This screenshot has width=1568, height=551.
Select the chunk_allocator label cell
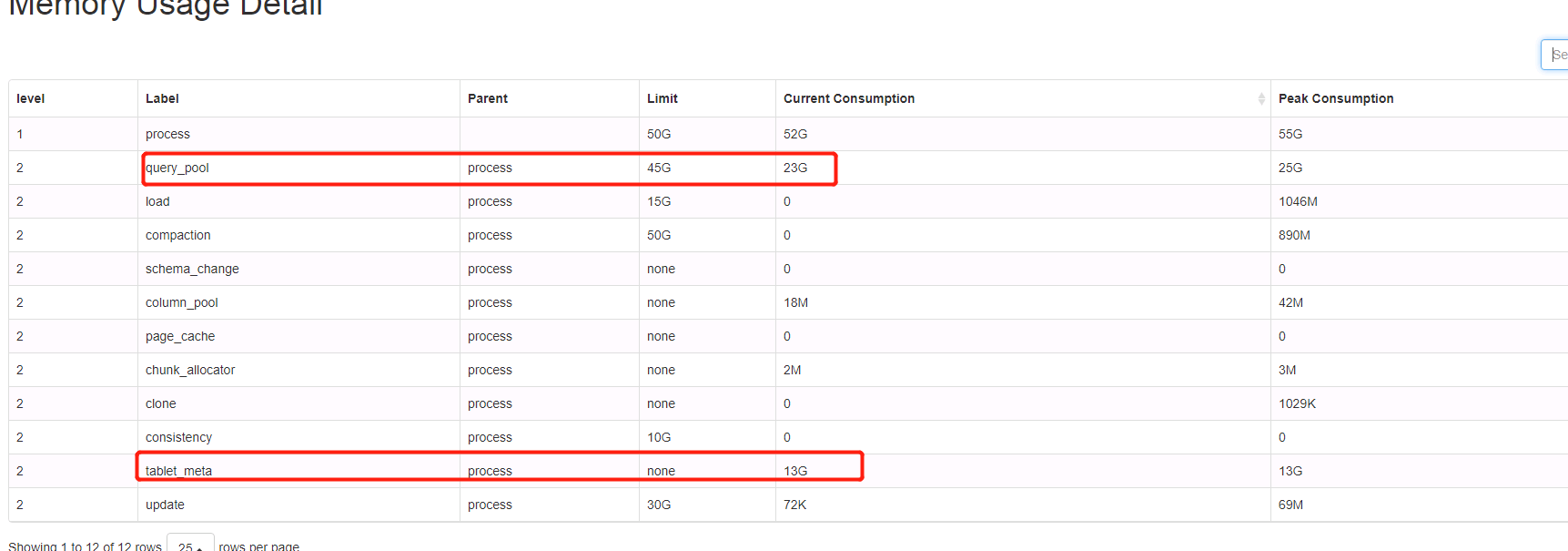pyautogui.click(x=189, y=370)
